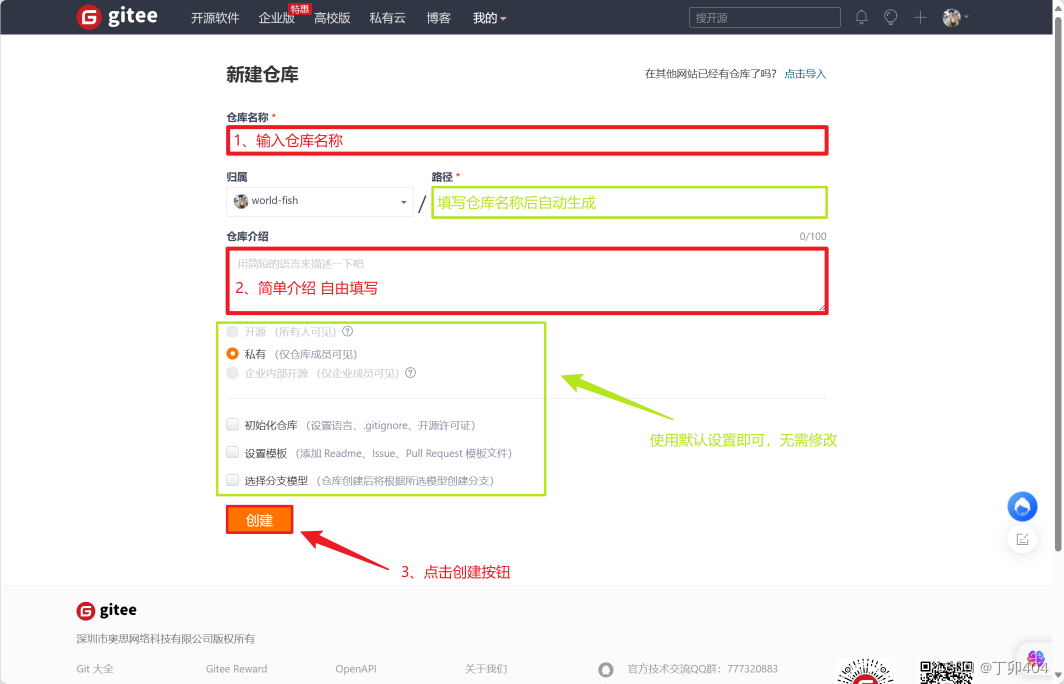The height and width of the screenshot is (684, 1064).
Task: Open the 博客 navigation item
Action: (x=438, y=17)
